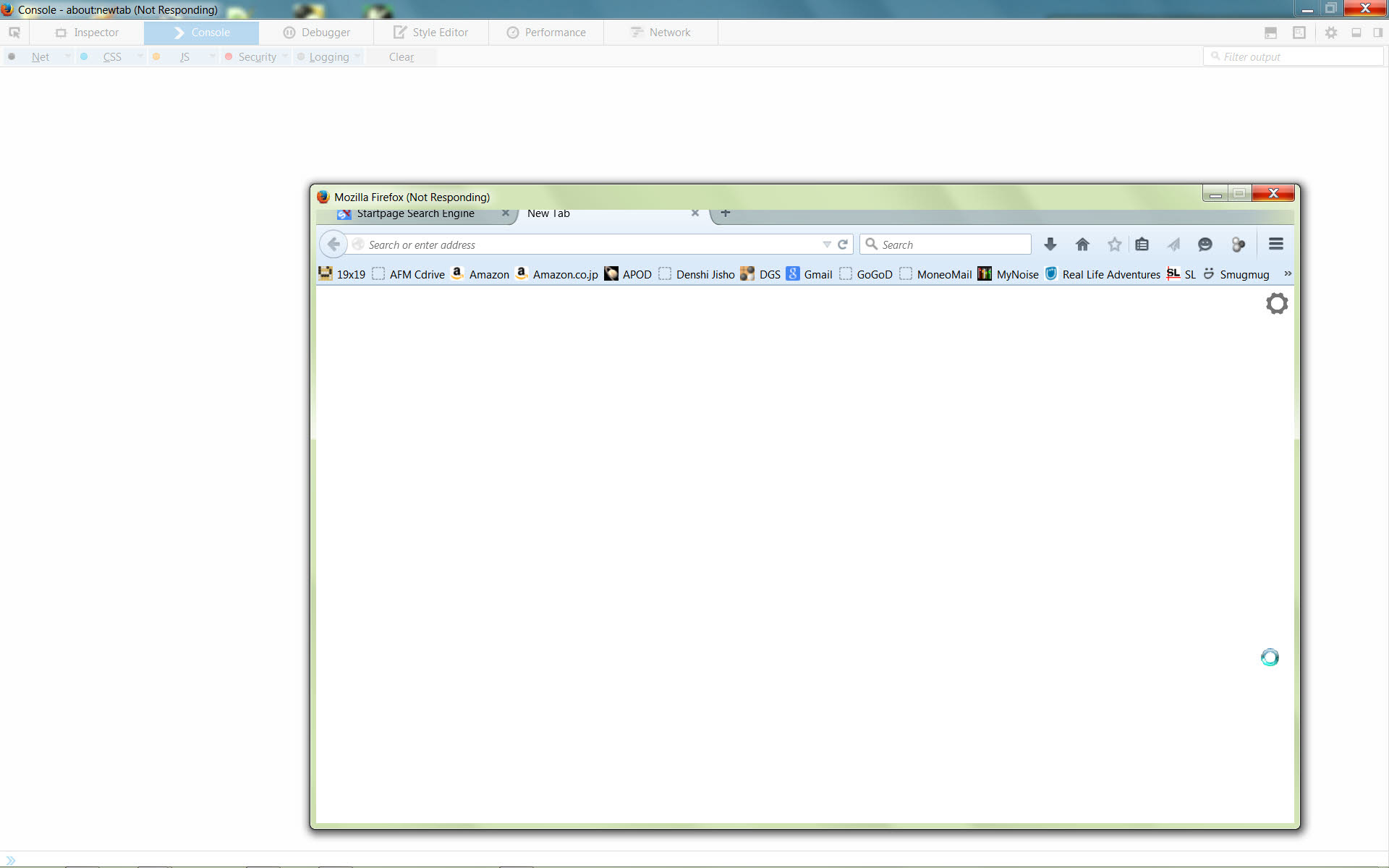Viewport: 1389px width, 868px height.
Task: Click on the New Tab browser tab
Action: (605, 213)
